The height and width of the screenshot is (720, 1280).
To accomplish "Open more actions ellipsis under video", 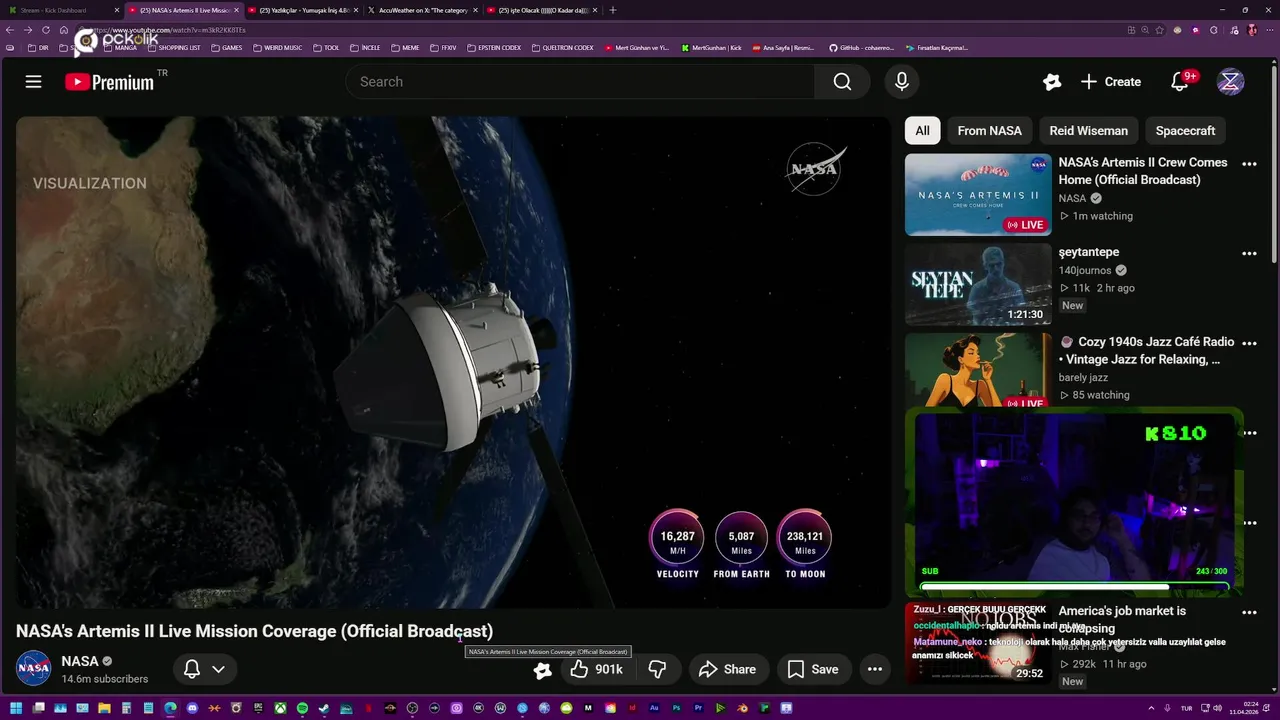I will (x=874, y=669).
